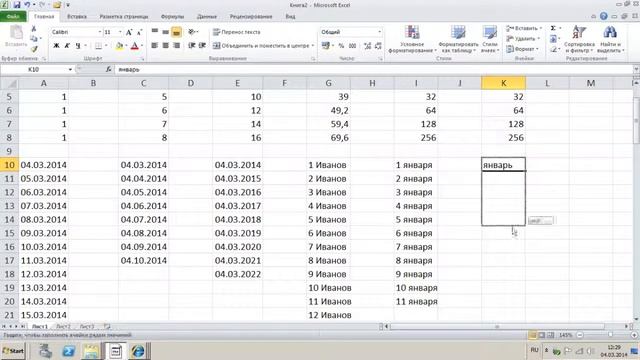Viewport: 640px width, 360px height.
Task: Decrease the cell indent
Action: click(191, 45)
